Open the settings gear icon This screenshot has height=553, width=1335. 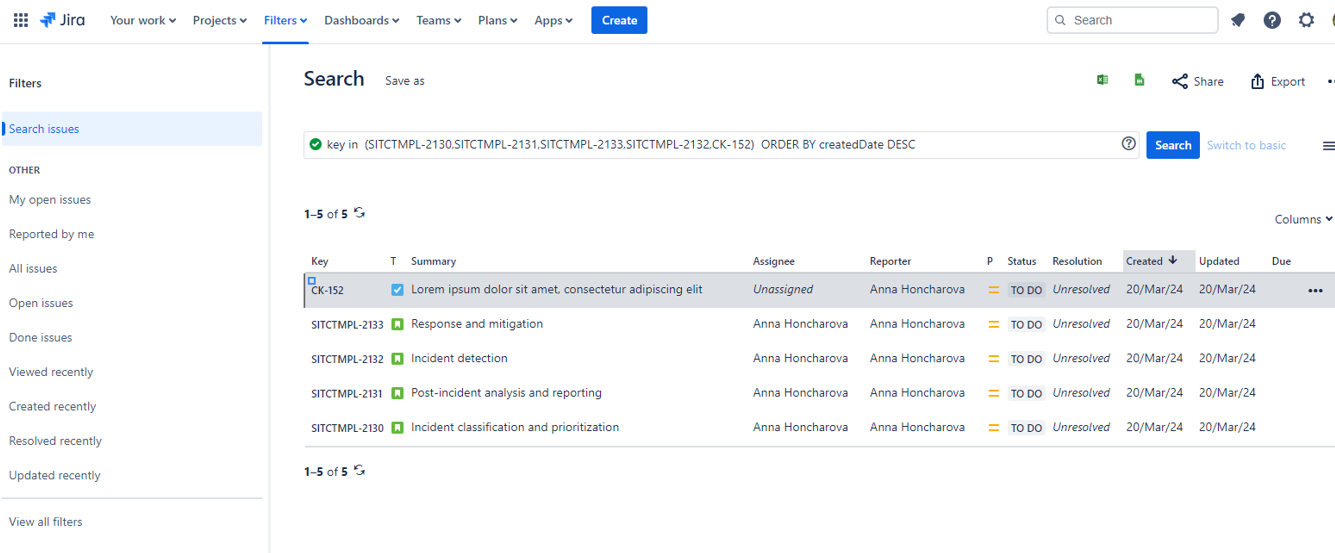pos(1306,20)
